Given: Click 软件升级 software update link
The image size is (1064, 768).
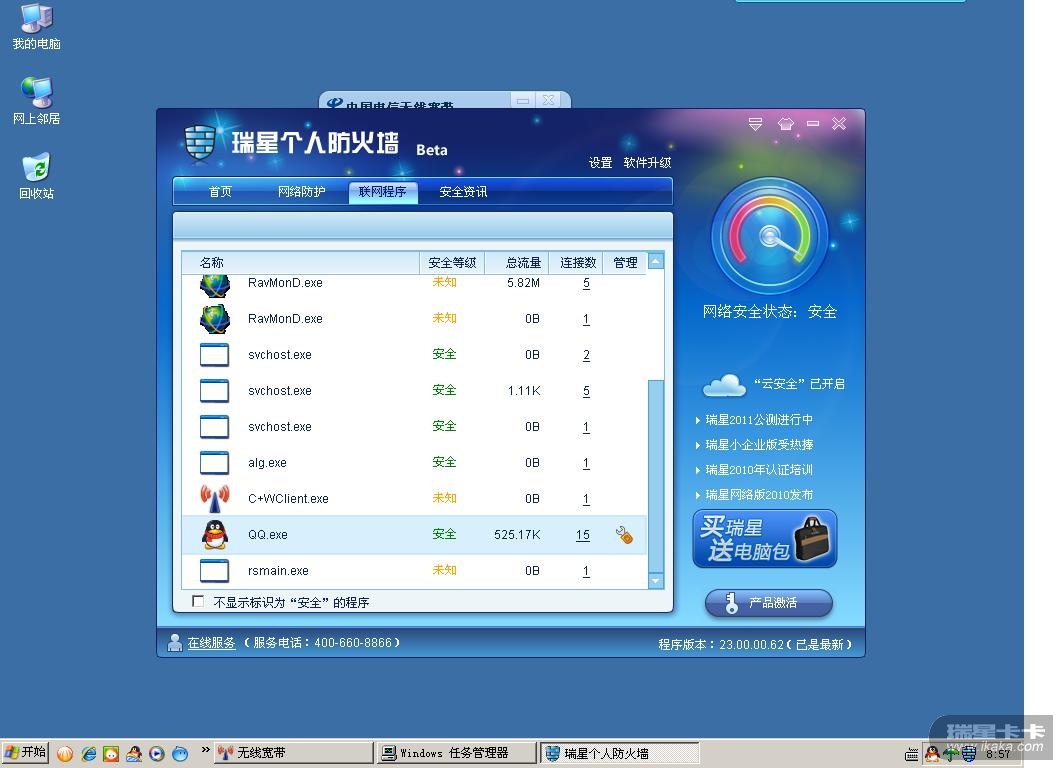Looking at the screenshot, I should (x=647, y=163).
